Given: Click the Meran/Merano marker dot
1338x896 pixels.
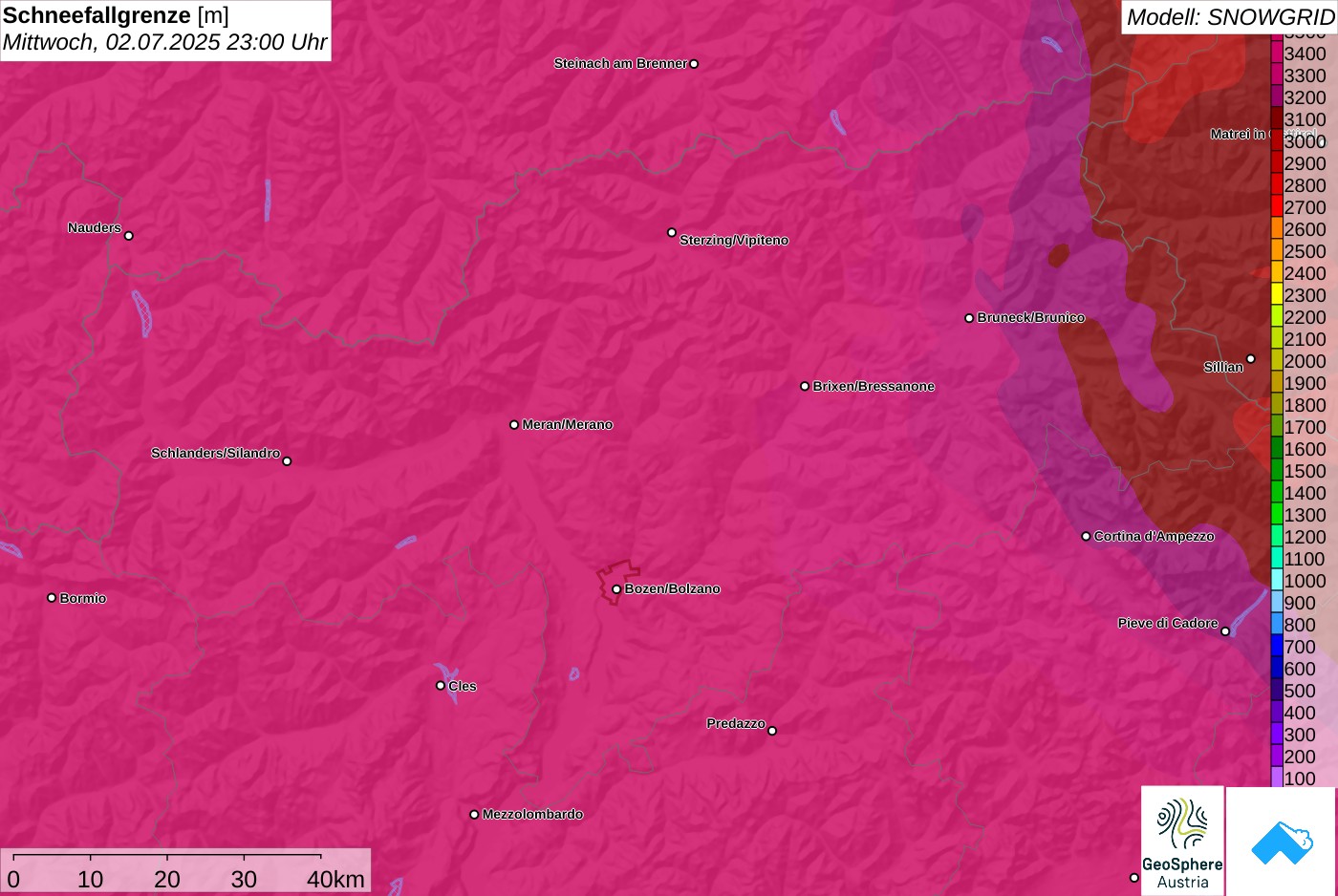Looking at the screenshot, I should 514,424.
